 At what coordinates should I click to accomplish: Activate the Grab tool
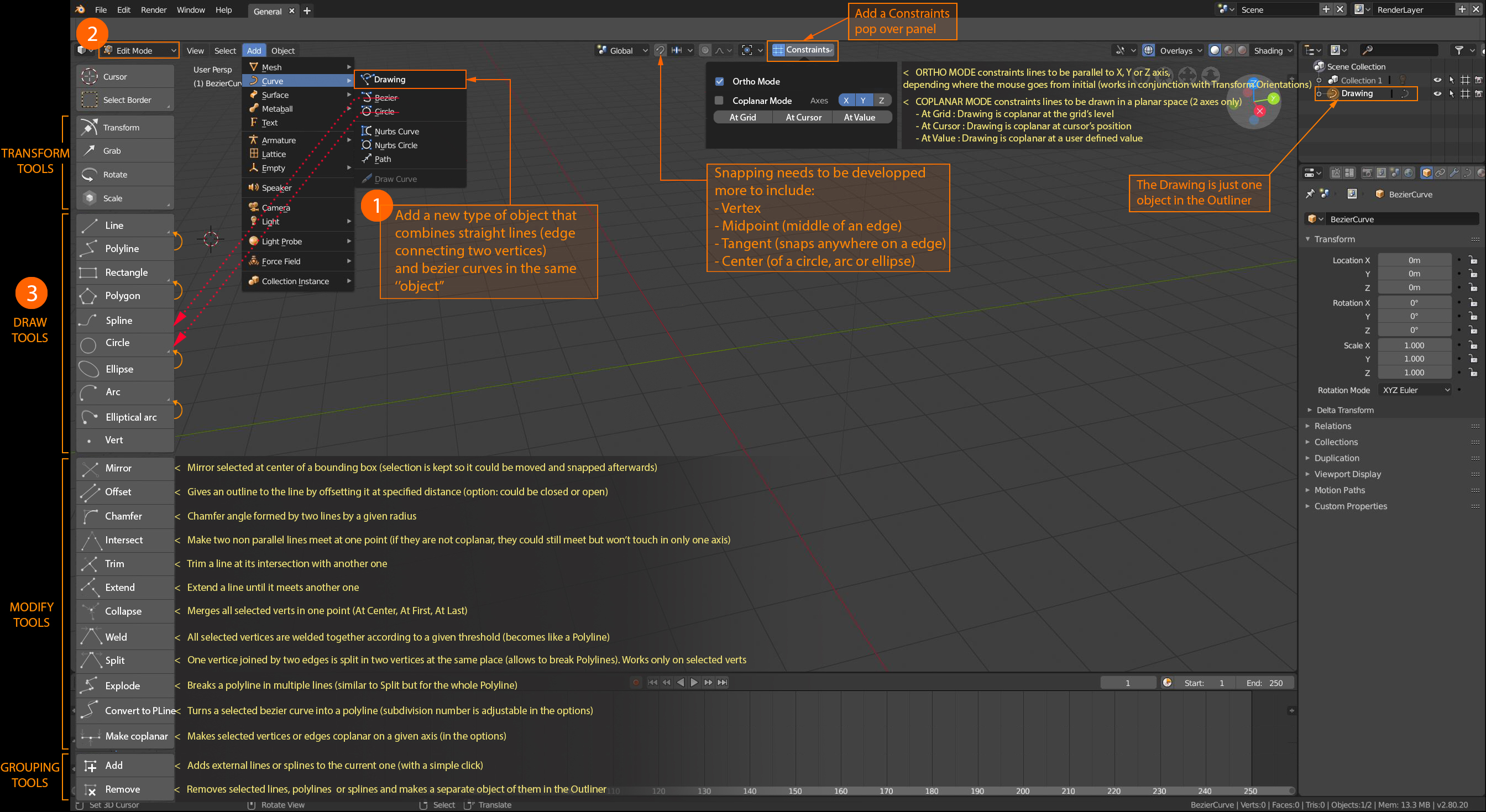[124, 150]
